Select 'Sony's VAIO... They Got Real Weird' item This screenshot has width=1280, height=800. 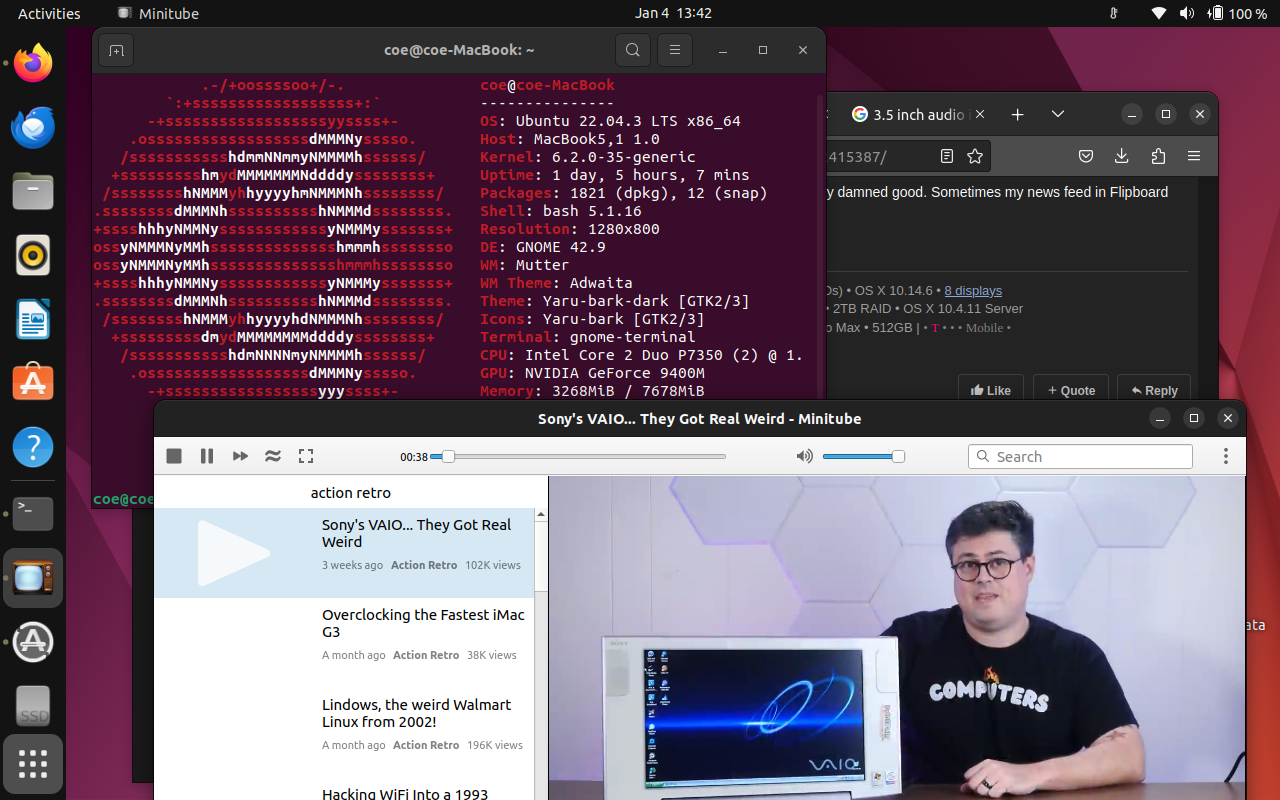click(344, 553)
